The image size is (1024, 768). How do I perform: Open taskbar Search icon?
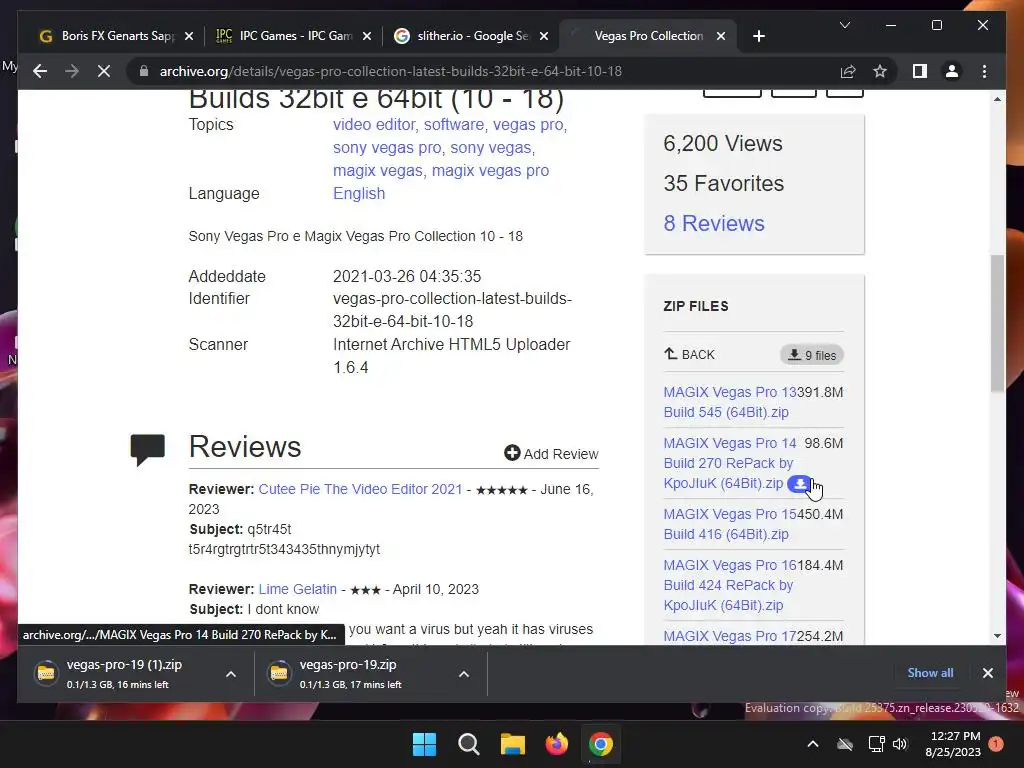(x=468, y=744)
